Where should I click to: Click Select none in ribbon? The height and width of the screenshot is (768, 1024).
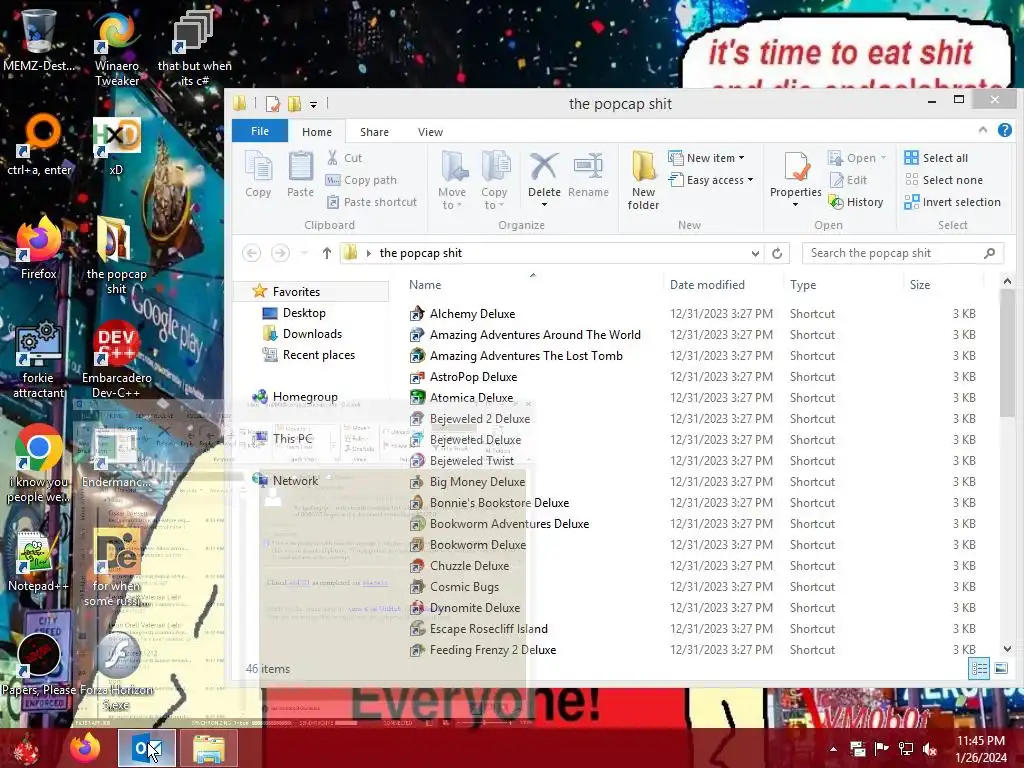[943, 180]
